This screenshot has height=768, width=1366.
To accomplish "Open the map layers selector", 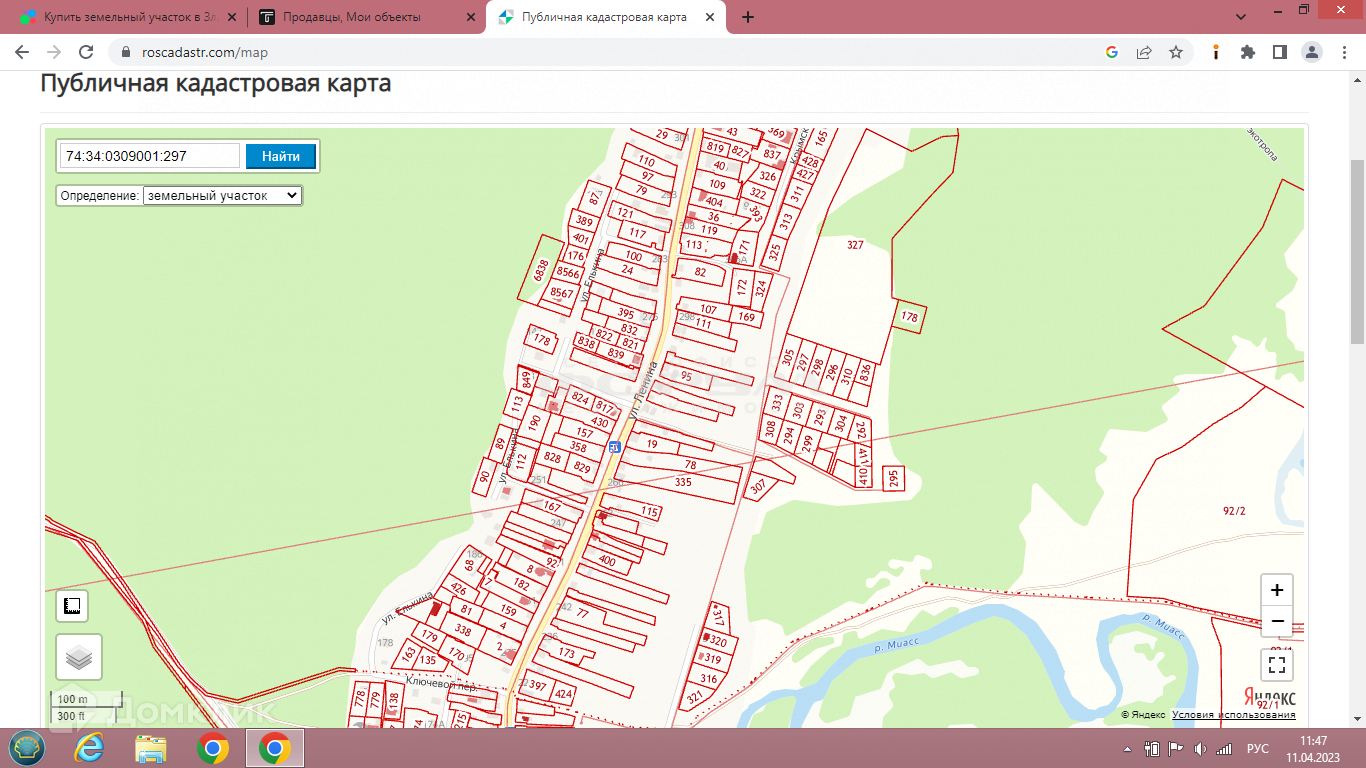I will click(79, 657).
